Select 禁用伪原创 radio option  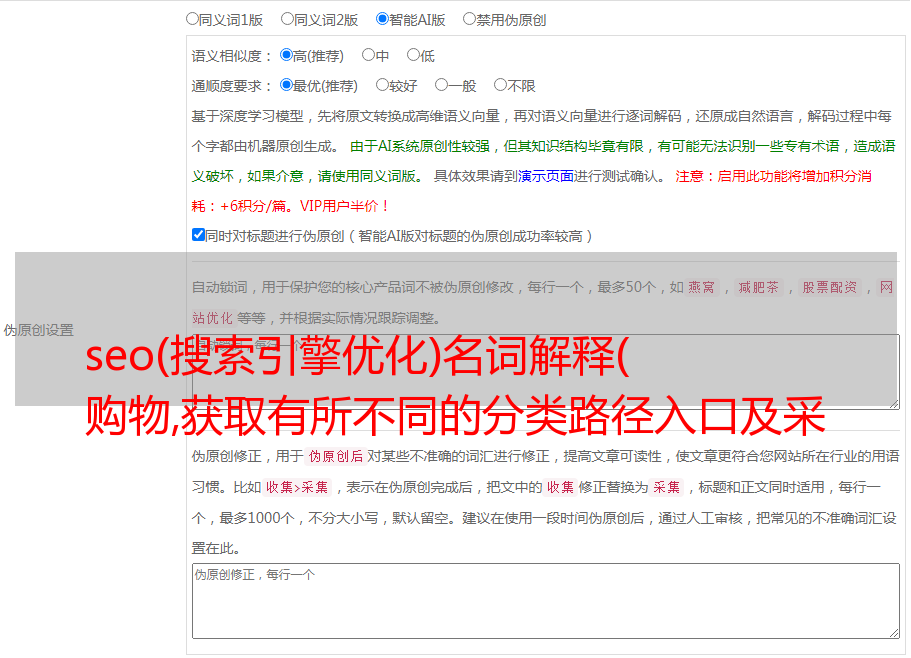point(469,19)
